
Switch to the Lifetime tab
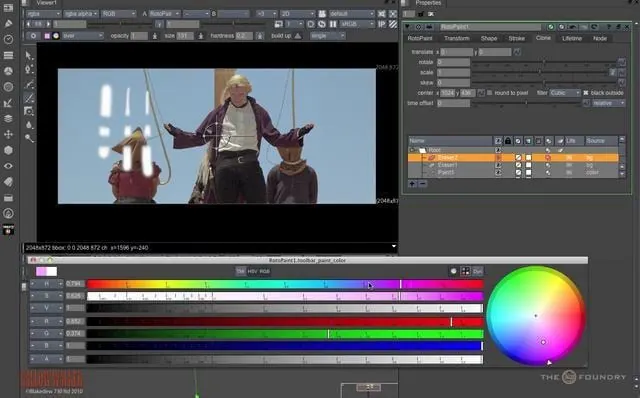[x=571, y=38]
